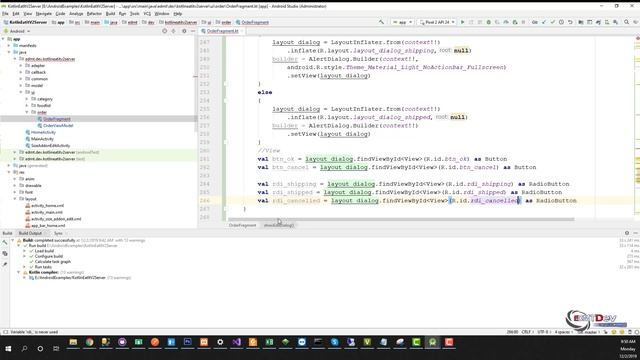Screen dimensions: 640x360
Task: Open the Search Everywhere magnifier
Action: pos(627,22)
